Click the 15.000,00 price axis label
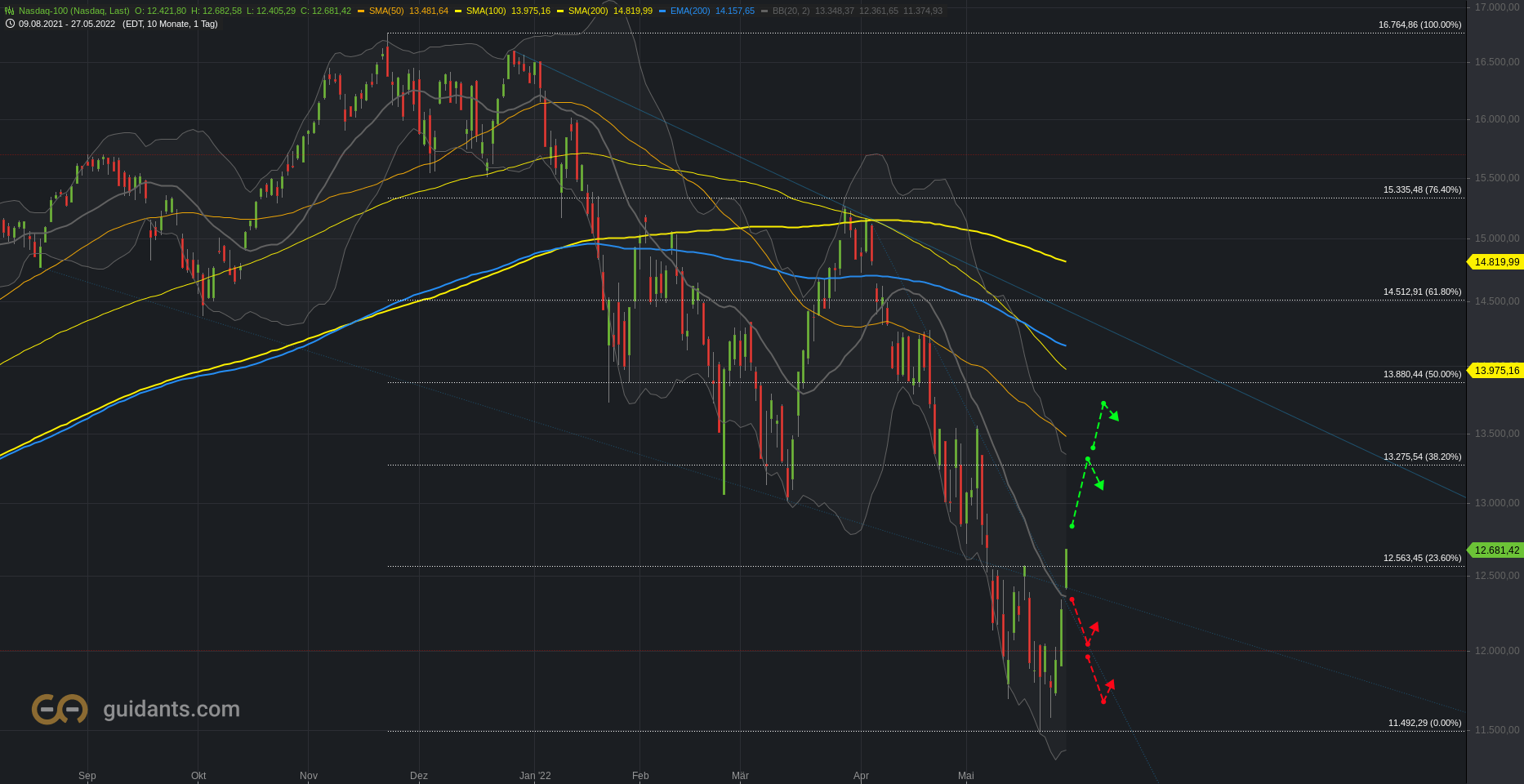This screenshot has height=784, width=1524. [x=1497, y=238]
